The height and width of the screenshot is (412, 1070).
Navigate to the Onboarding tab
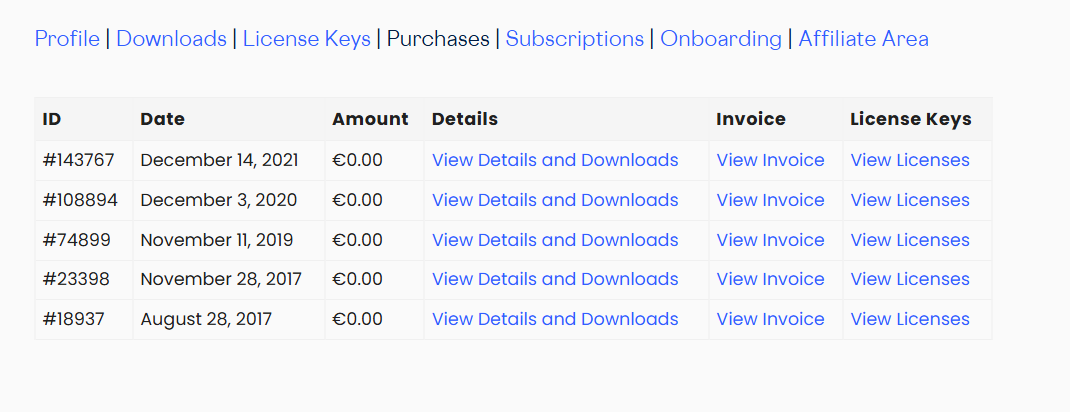(721, 39)
